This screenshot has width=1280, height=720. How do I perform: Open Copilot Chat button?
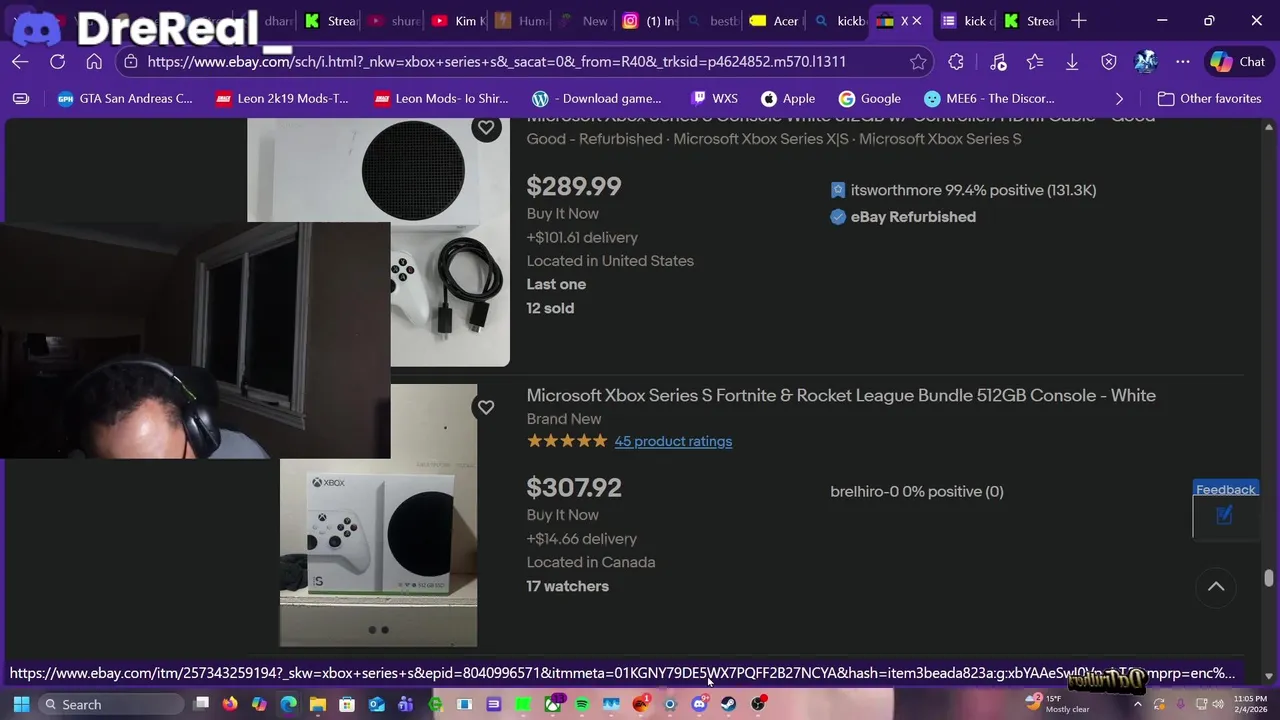(1238, 61)
